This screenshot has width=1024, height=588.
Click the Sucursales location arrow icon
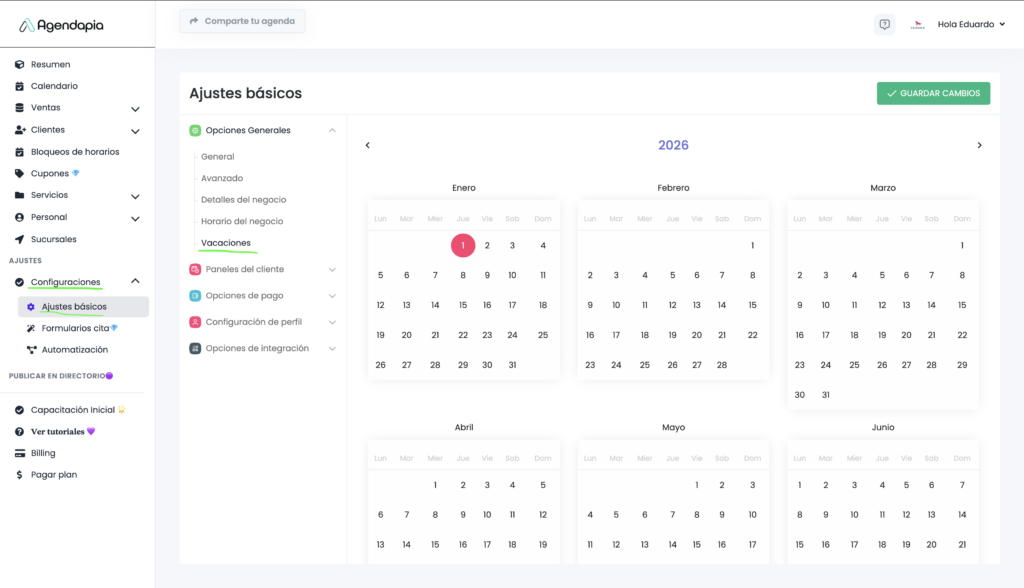(20, 240)
